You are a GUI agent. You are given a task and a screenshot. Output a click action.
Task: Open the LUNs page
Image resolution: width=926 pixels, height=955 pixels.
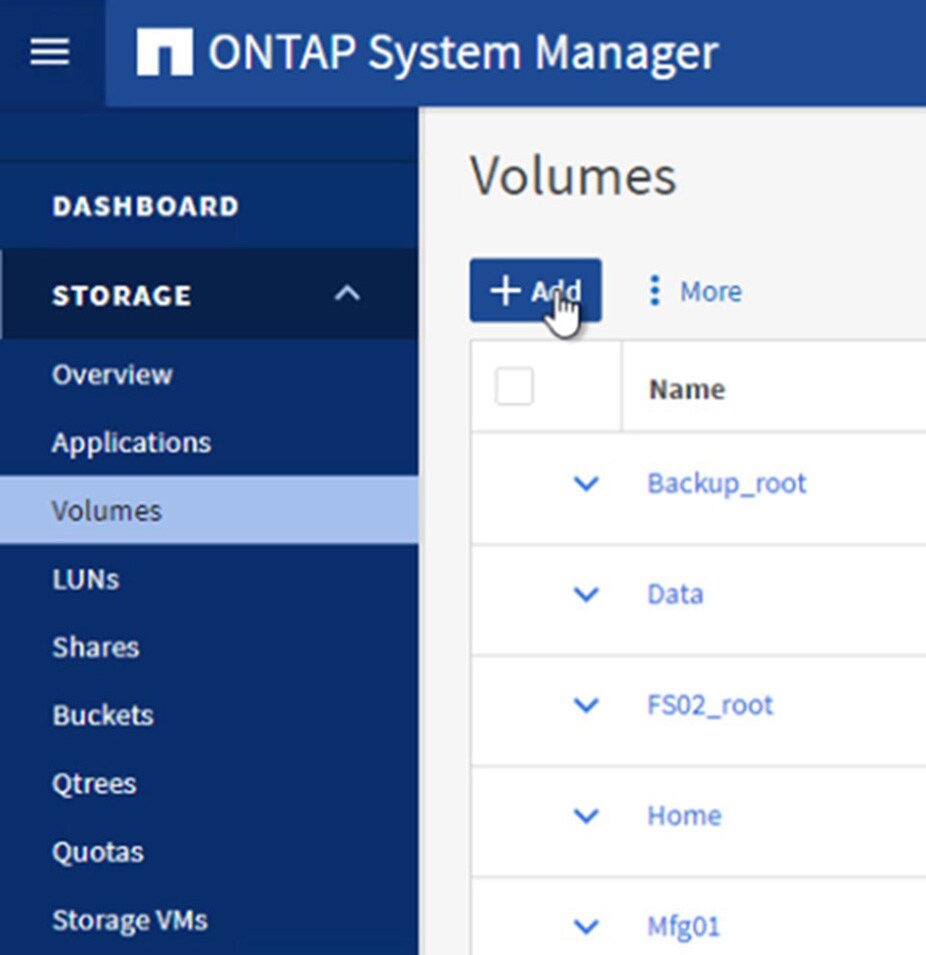[x=85, y=579]
